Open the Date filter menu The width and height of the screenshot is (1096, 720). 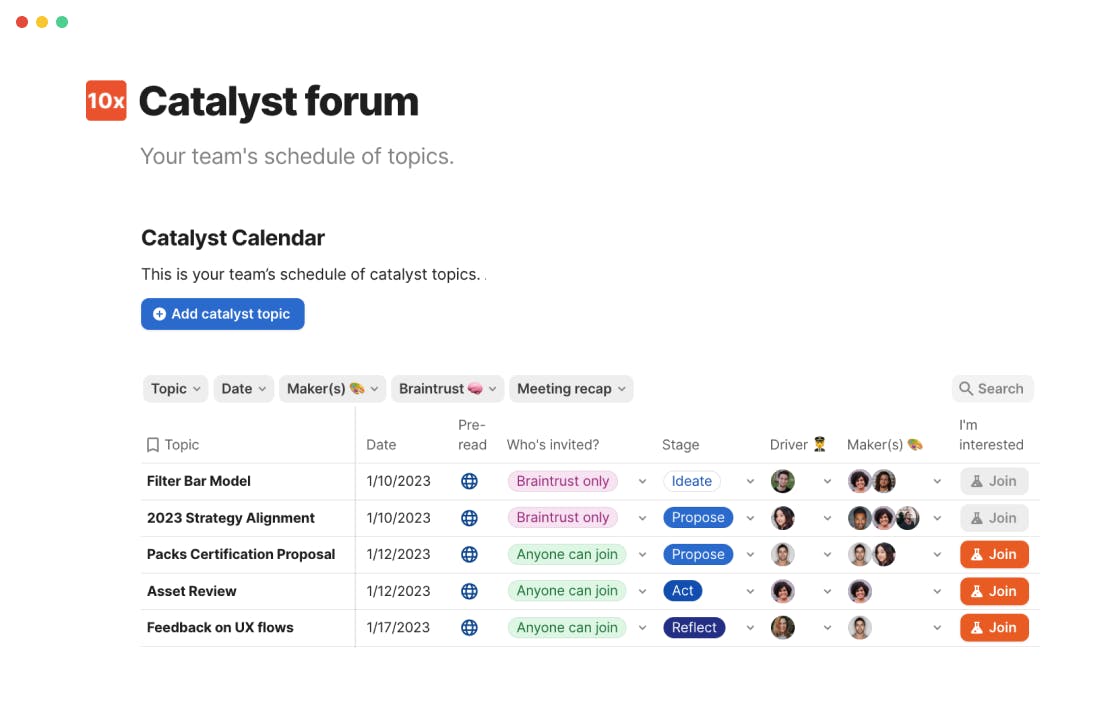click(243, 389)
